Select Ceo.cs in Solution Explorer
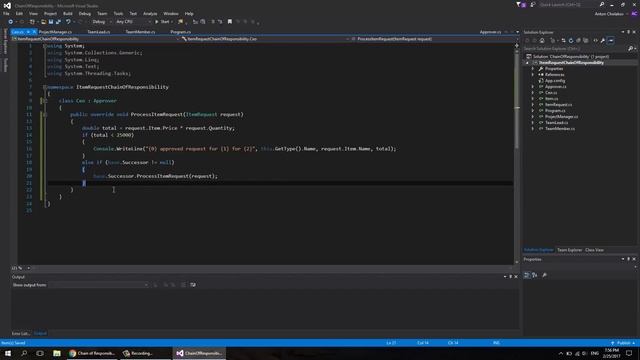The height and width of the screenshot is (360, 640). click(x=551, y=93)
